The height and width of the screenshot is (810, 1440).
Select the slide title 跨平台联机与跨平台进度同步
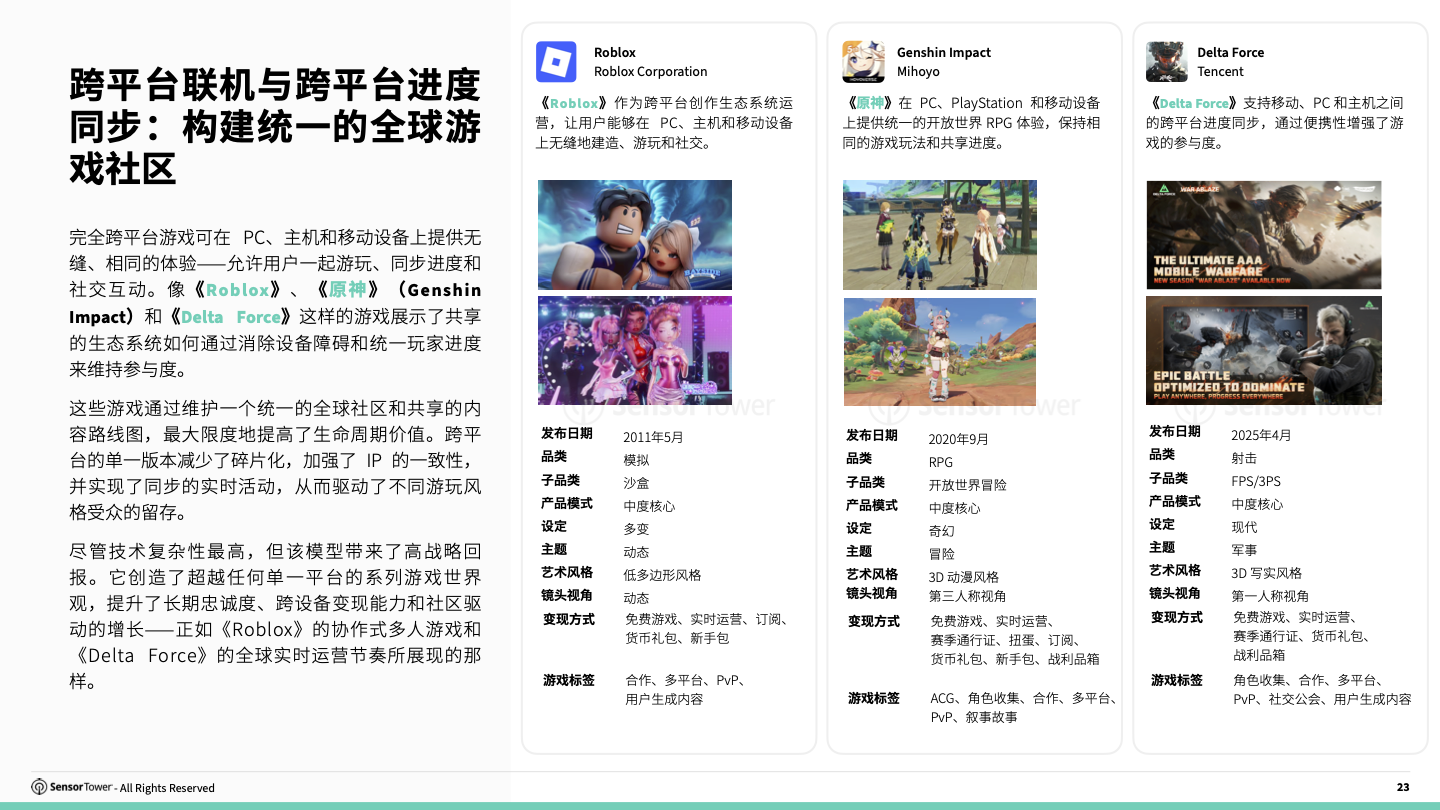(275, 126)
